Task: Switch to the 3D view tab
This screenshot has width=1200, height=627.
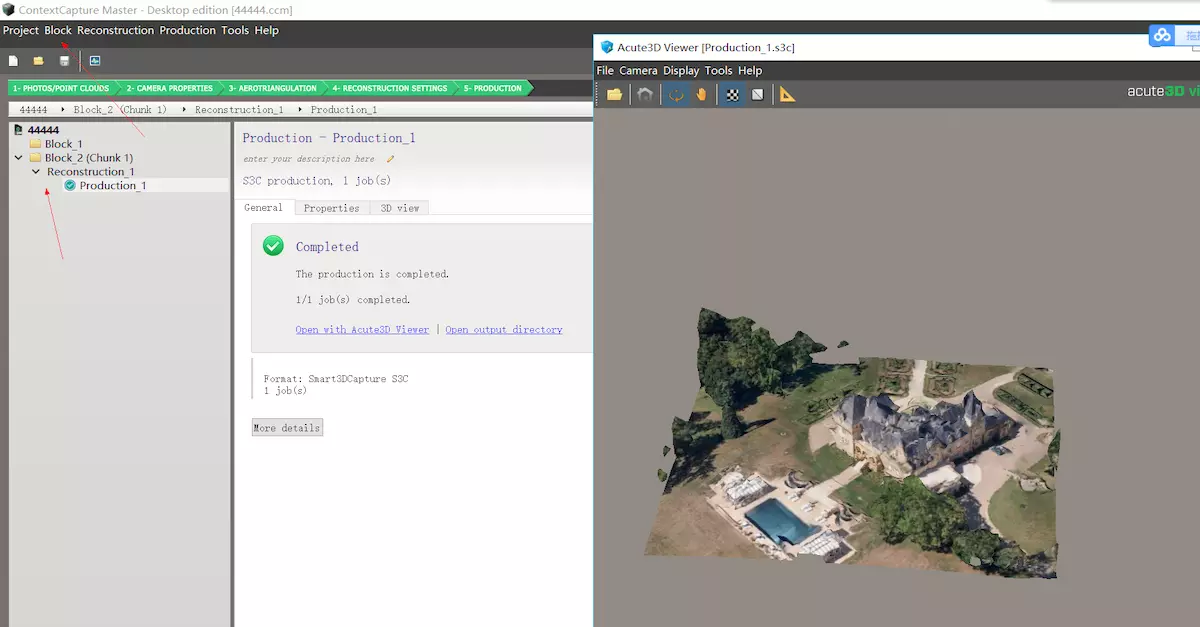Action: coord(400,208)
